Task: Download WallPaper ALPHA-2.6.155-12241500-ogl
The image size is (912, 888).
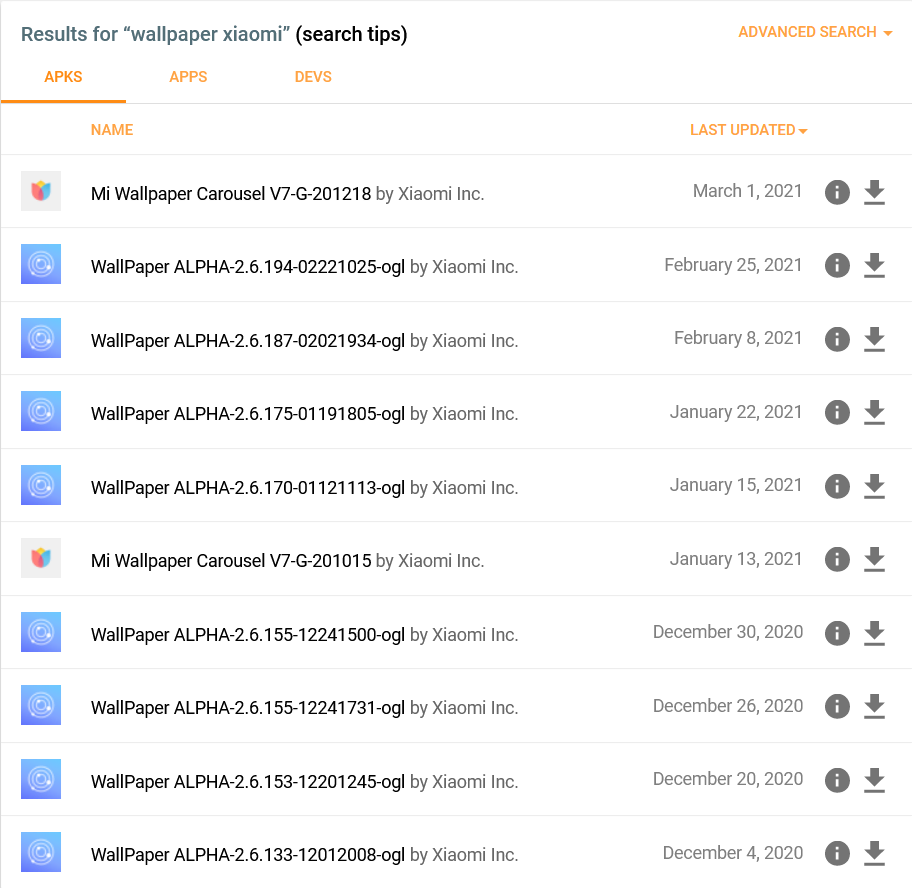Action: click(874, 633)
